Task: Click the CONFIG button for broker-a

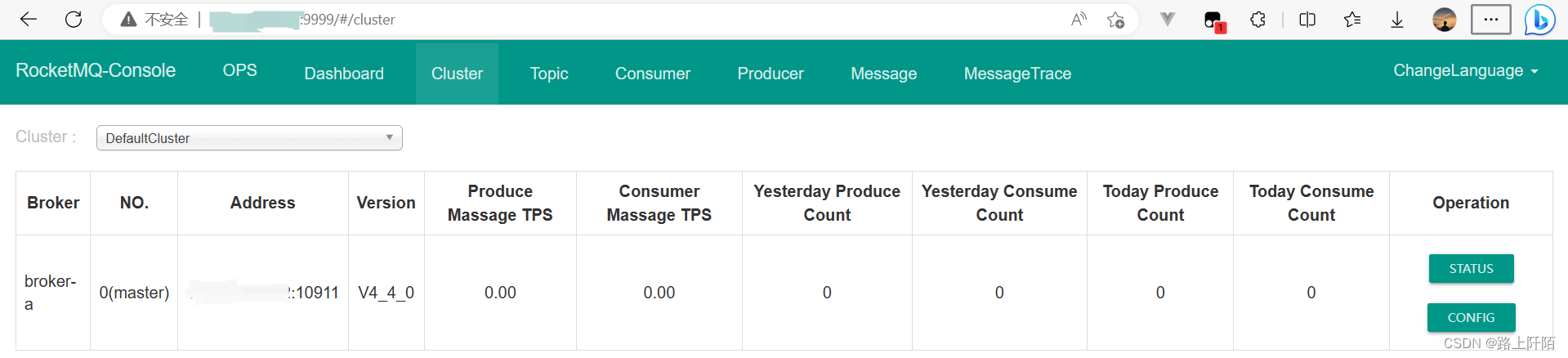Action: (x=1471, y=317)
